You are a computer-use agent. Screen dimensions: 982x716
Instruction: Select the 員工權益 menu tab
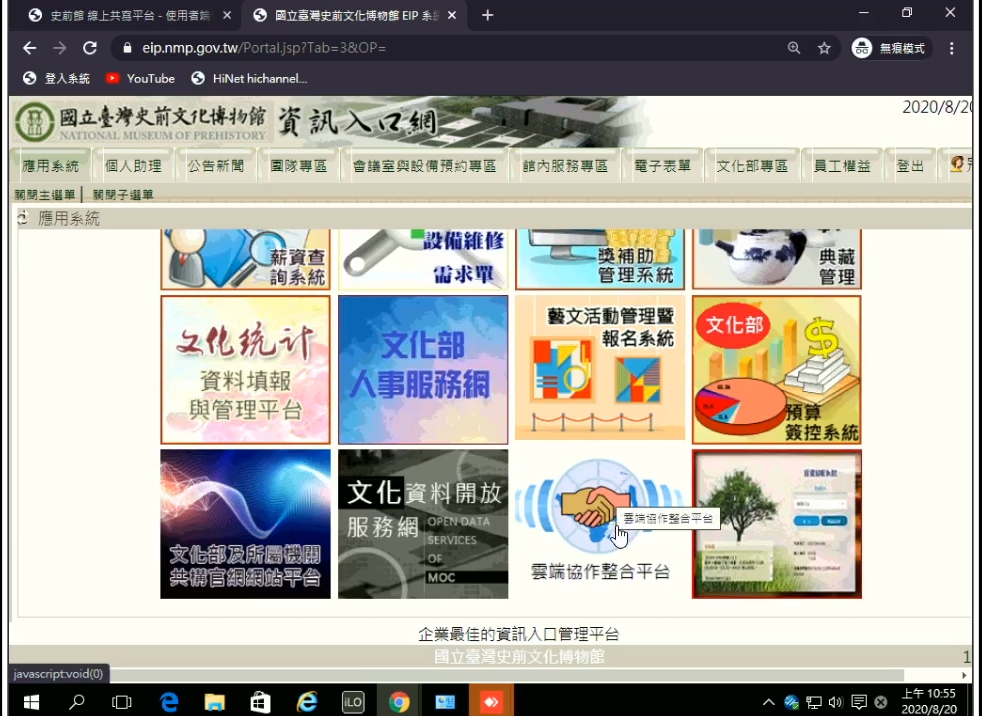point(842,166)
